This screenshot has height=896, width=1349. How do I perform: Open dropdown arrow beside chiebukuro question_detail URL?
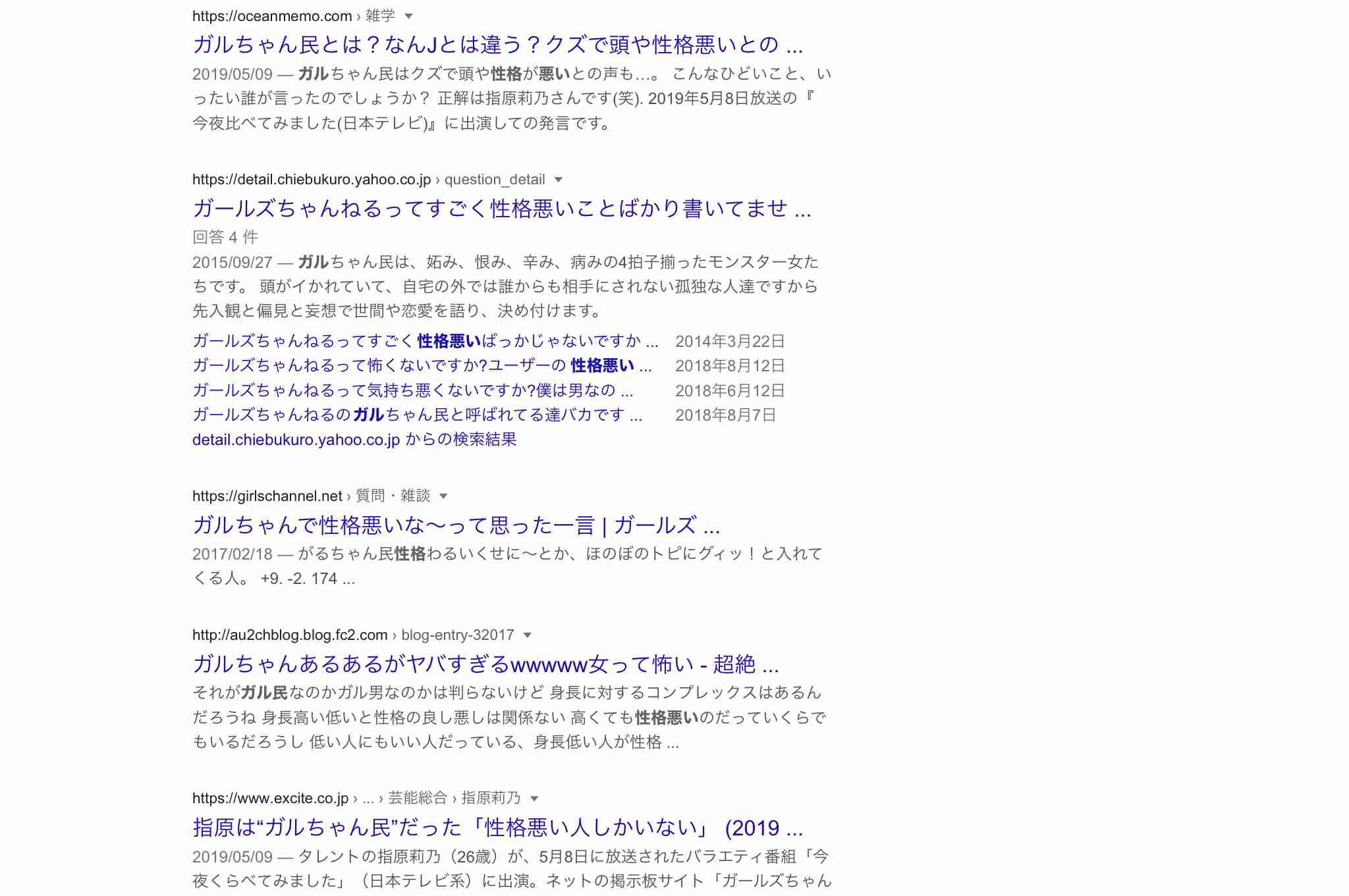point(559,180)
